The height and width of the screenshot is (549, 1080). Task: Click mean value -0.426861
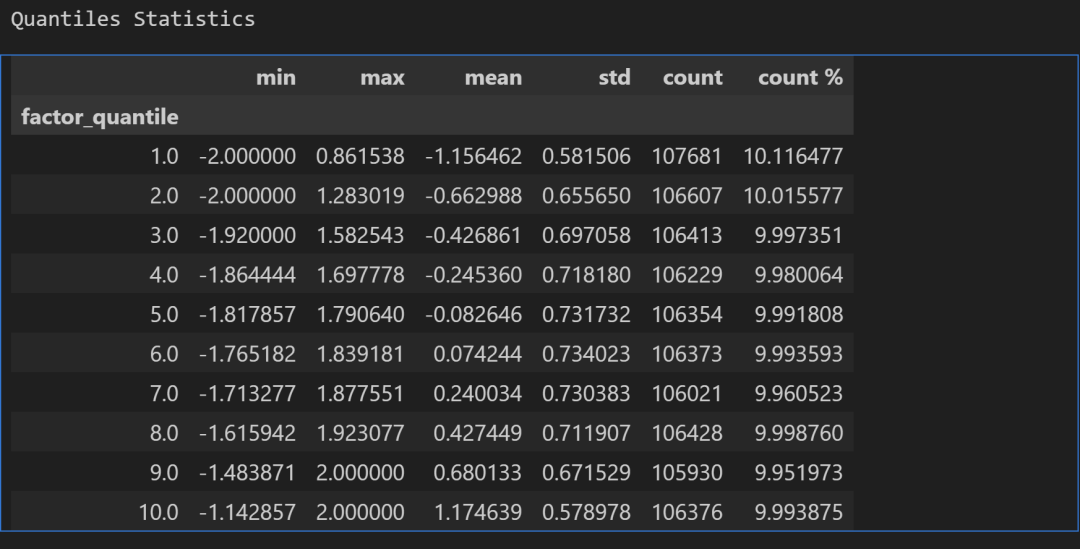[473, 236]
